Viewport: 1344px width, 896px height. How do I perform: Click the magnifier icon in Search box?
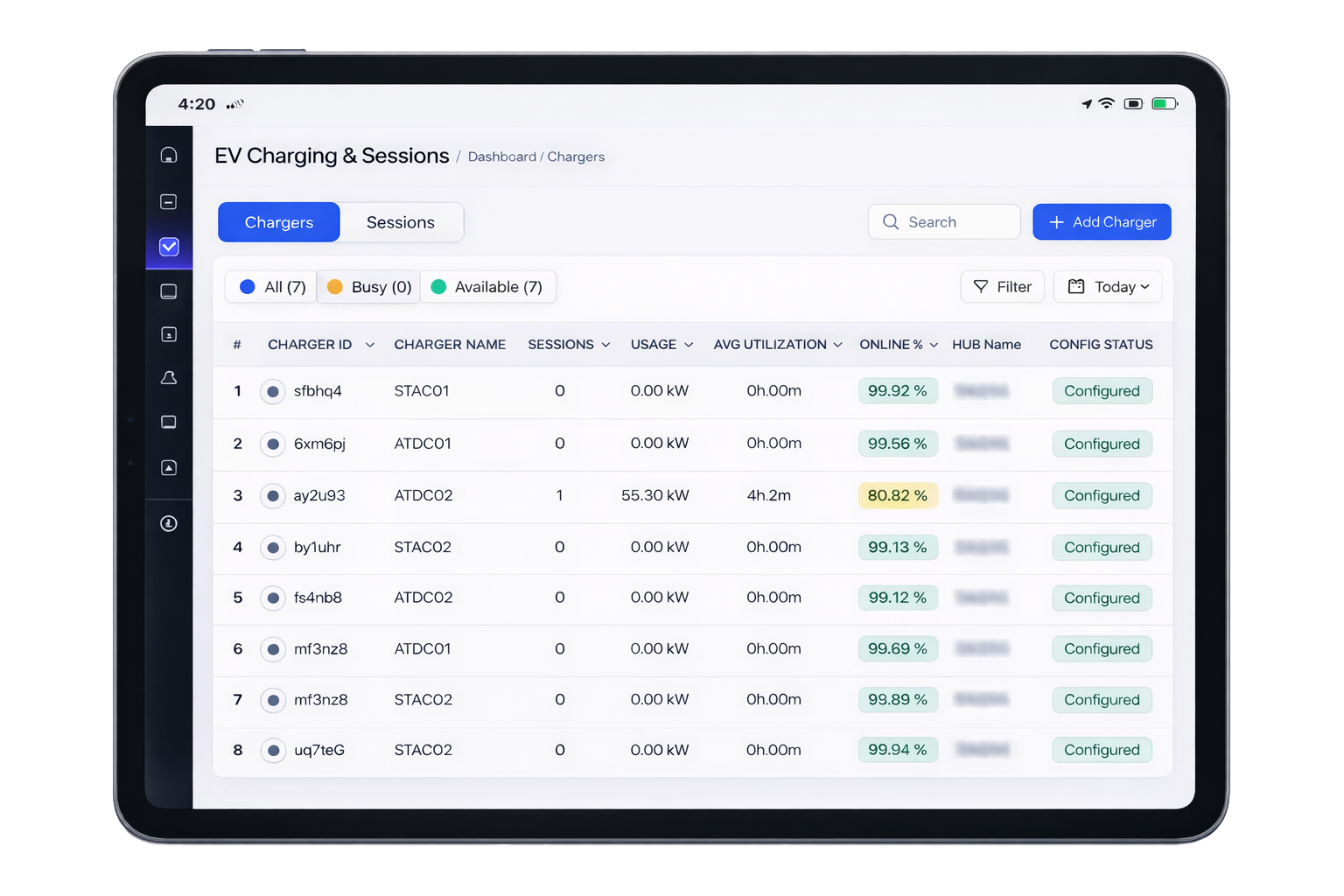coord(891,222)
